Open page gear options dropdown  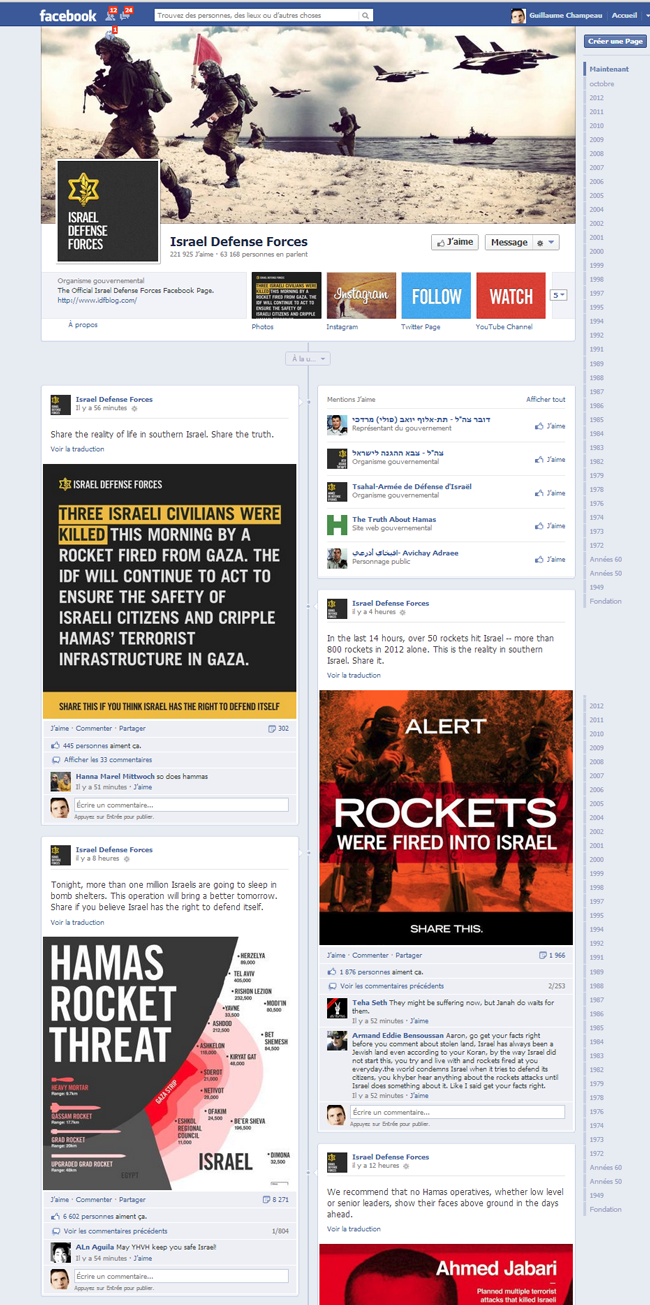[546, 242]
